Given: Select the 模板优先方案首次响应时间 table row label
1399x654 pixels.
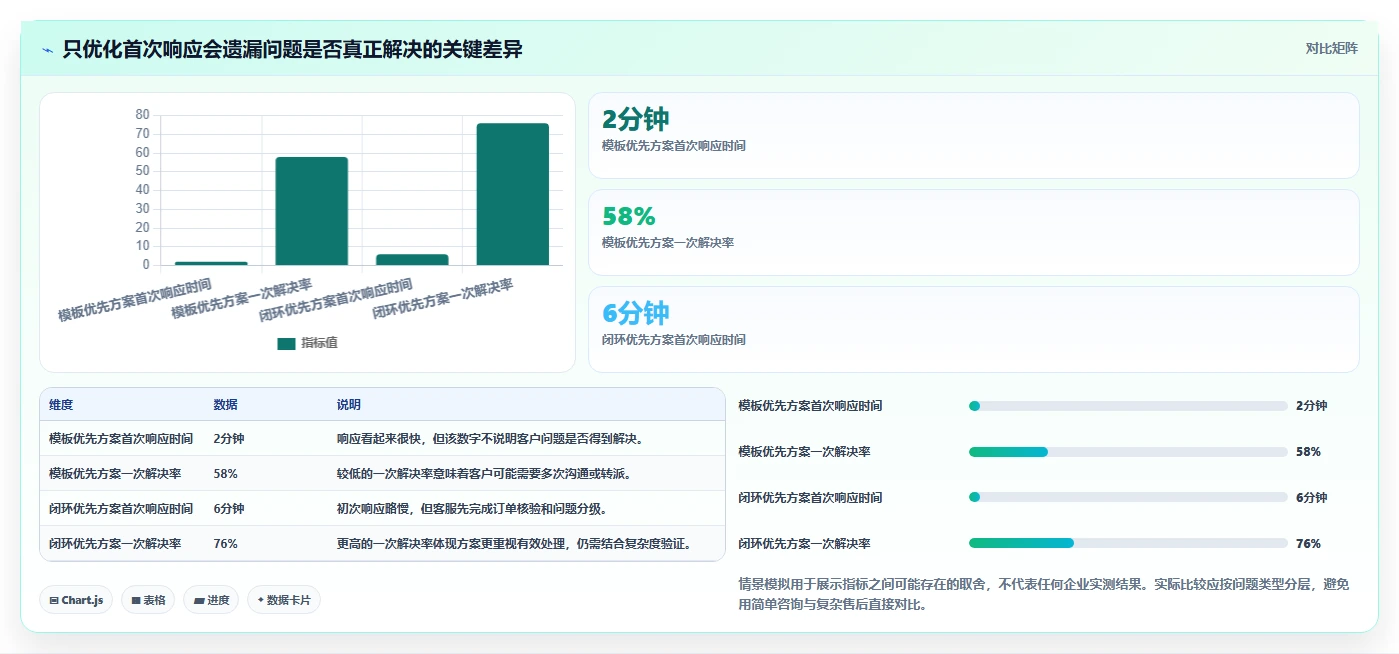Looking at the screenshot, I should [x=121, y=439].
